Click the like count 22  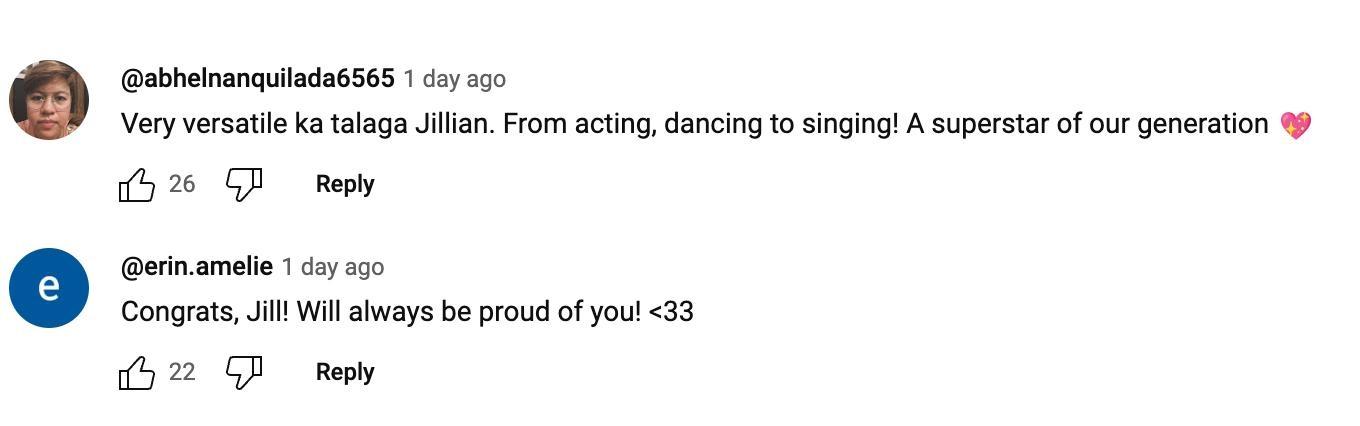click(x=182, y=372)
